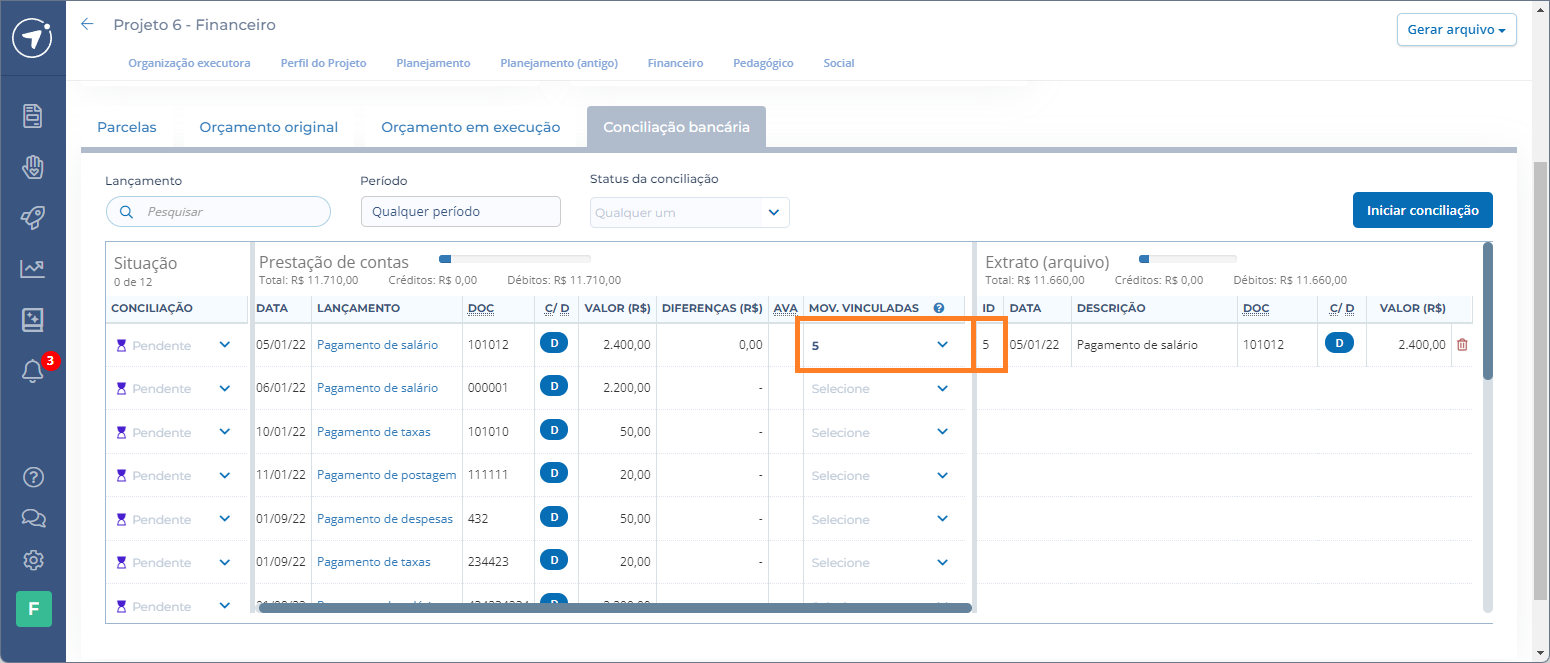
Task: Switch to Orçamento original tab
Action: pyautogui.click(x=268, y=127)
